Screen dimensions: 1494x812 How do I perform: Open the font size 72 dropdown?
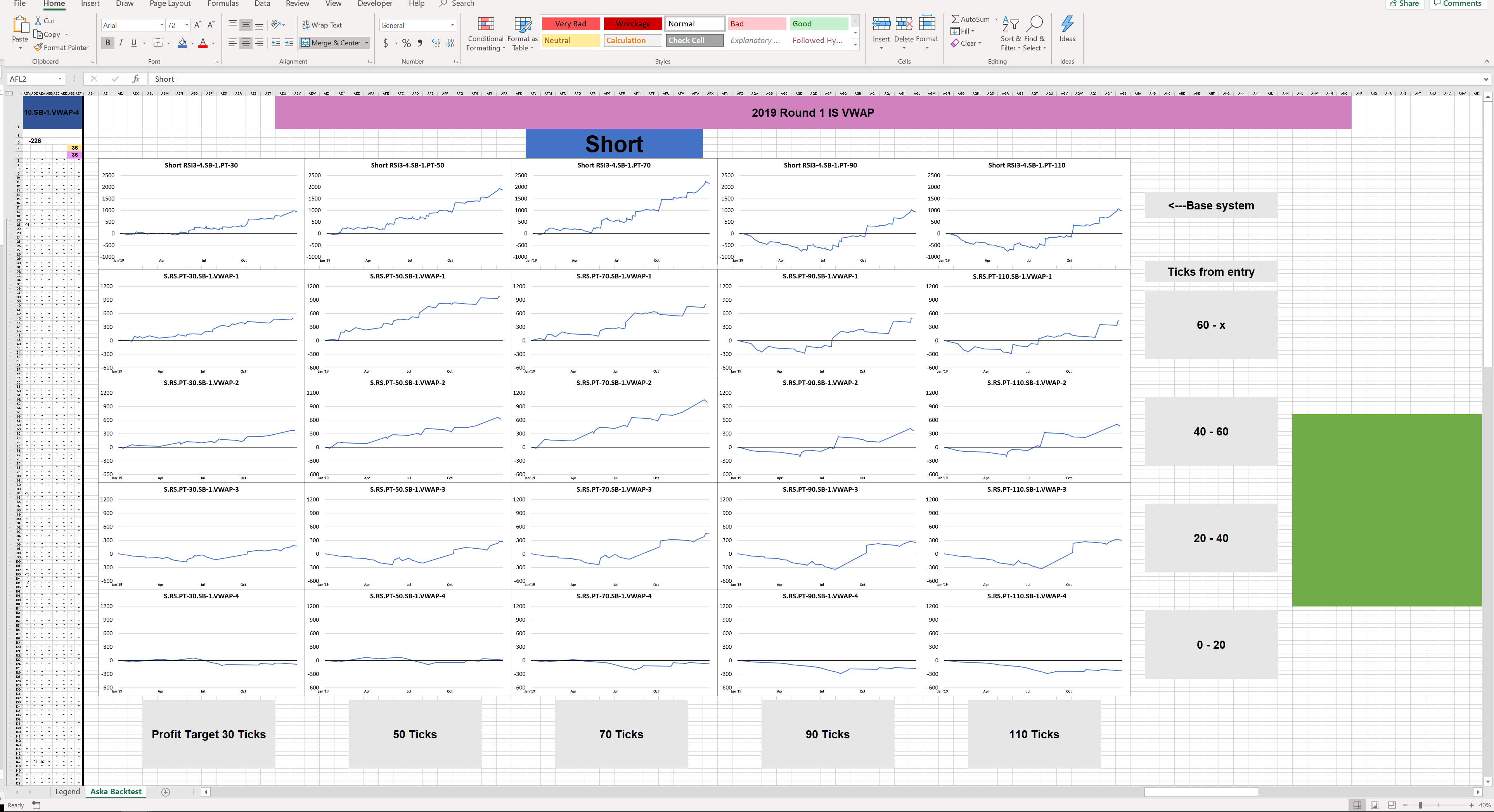coord(187,26)
